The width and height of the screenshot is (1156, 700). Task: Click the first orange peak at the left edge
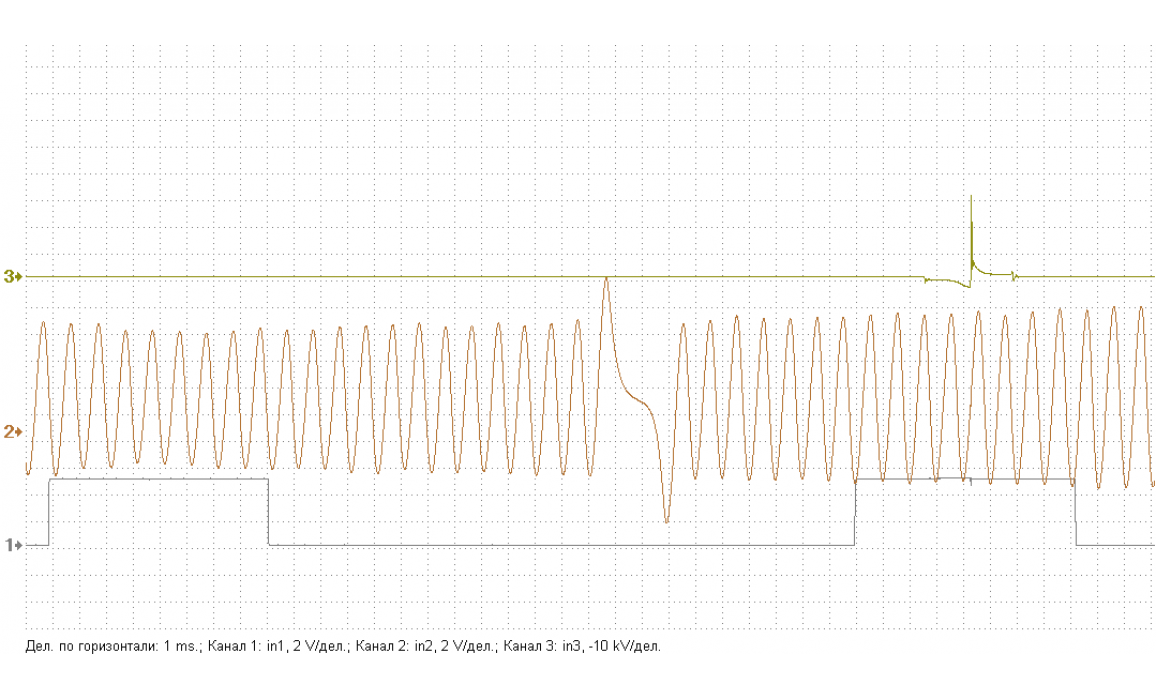coord(42,322)
